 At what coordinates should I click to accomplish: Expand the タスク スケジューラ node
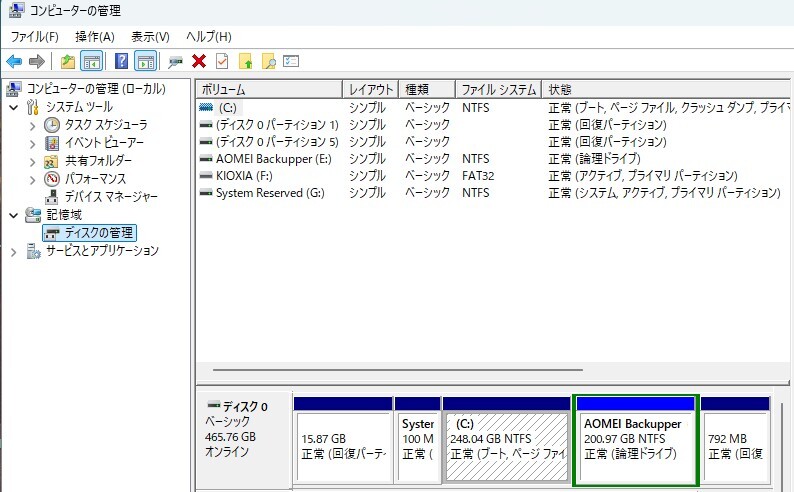(32, 126)
